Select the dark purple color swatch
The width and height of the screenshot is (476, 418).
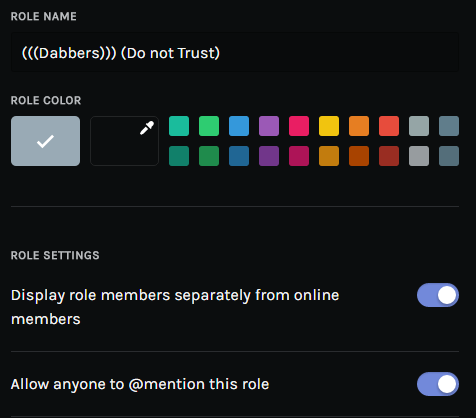pos(269,156)
